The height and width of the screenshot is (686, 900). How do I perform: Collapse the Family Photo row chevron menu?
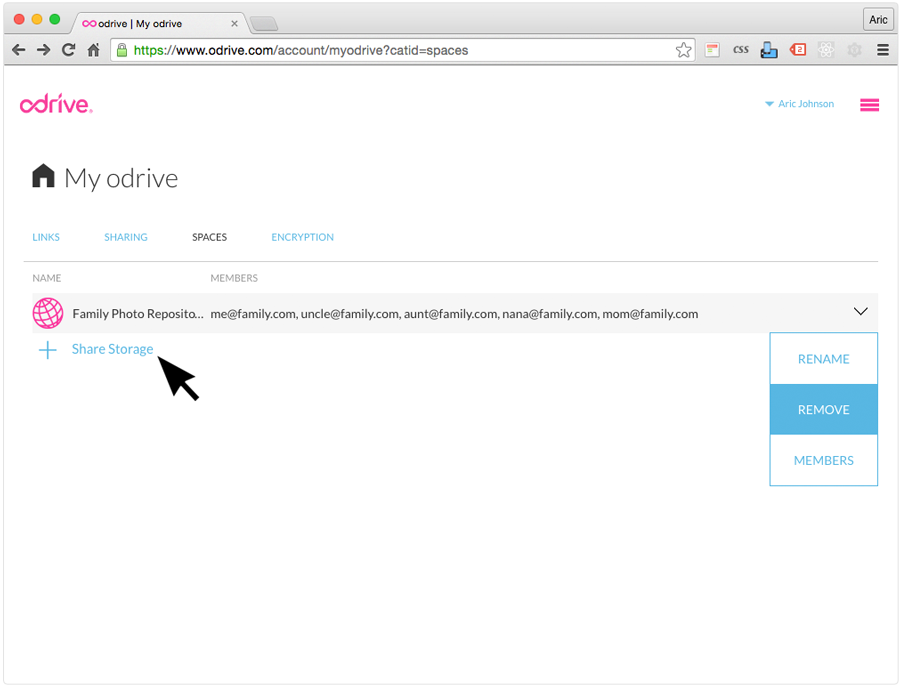[x=860, y=312]
